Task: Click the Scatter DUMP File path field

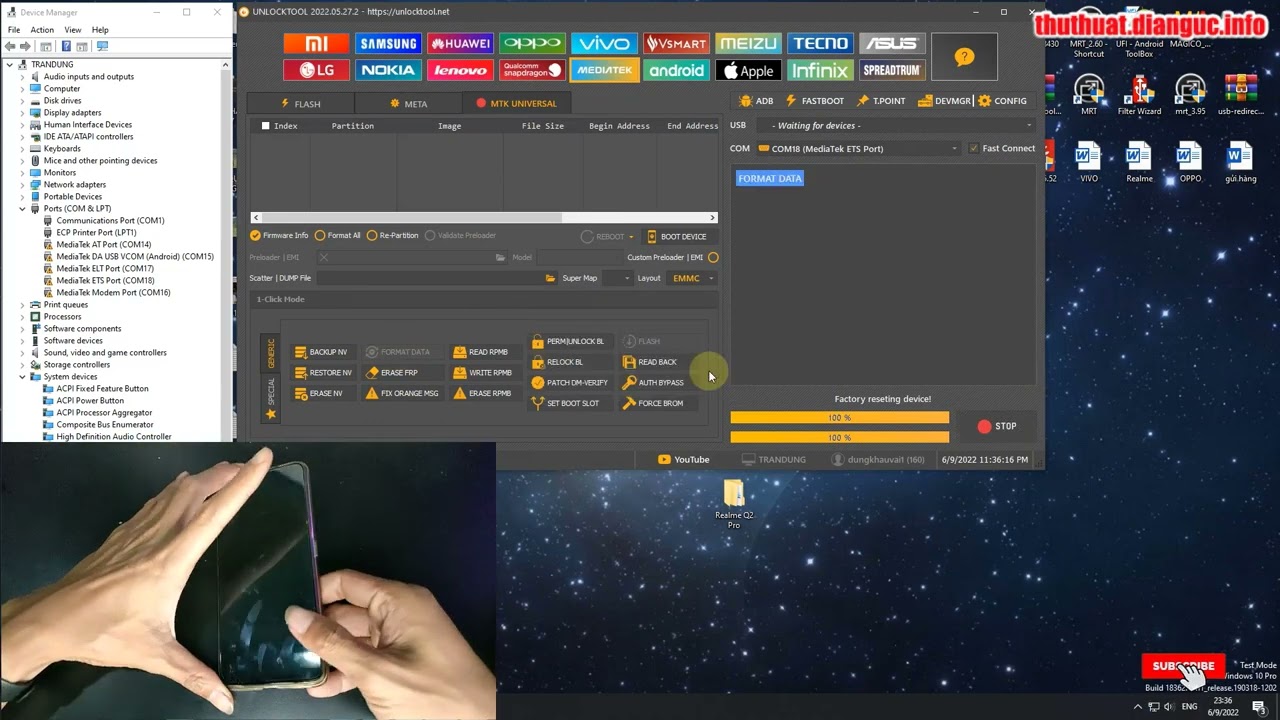Action: pyautogui.click(x=428, y=278)
